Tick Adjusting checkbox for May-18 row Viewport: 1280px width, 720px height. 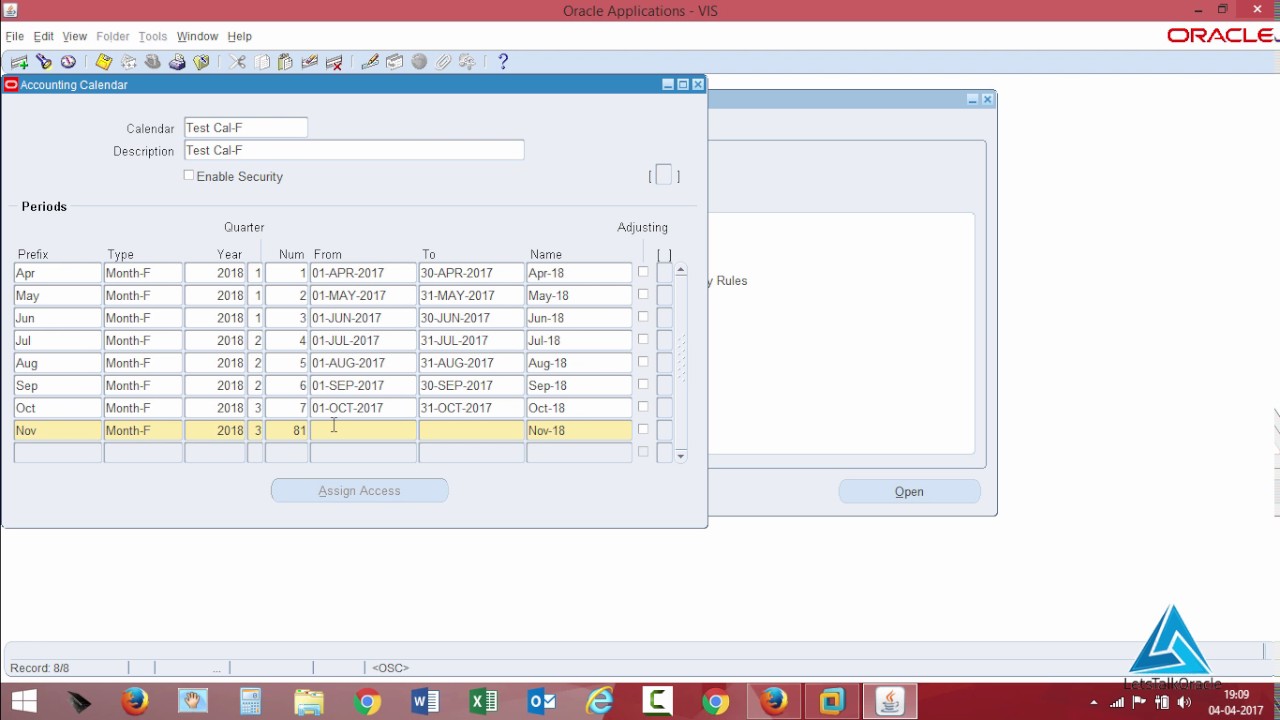[x=643, y=294]
